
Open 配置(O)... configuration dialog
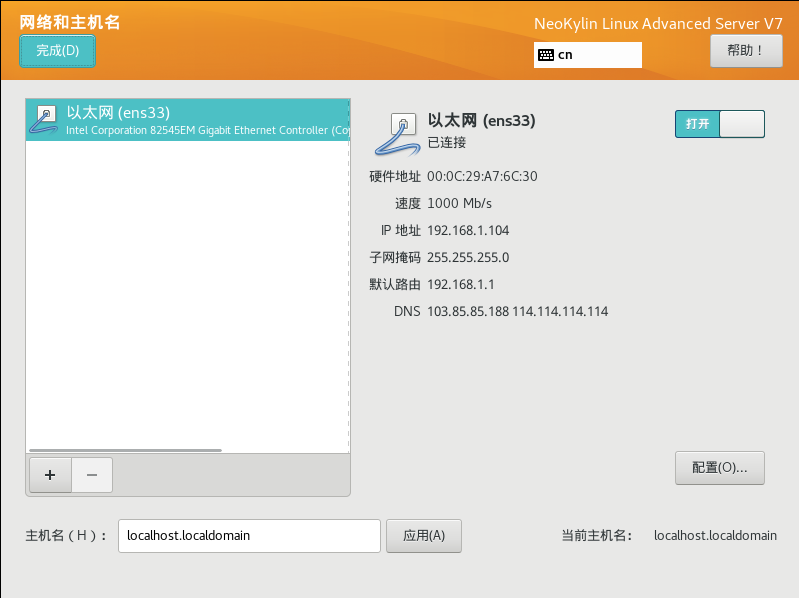click(x=720, y=468)
